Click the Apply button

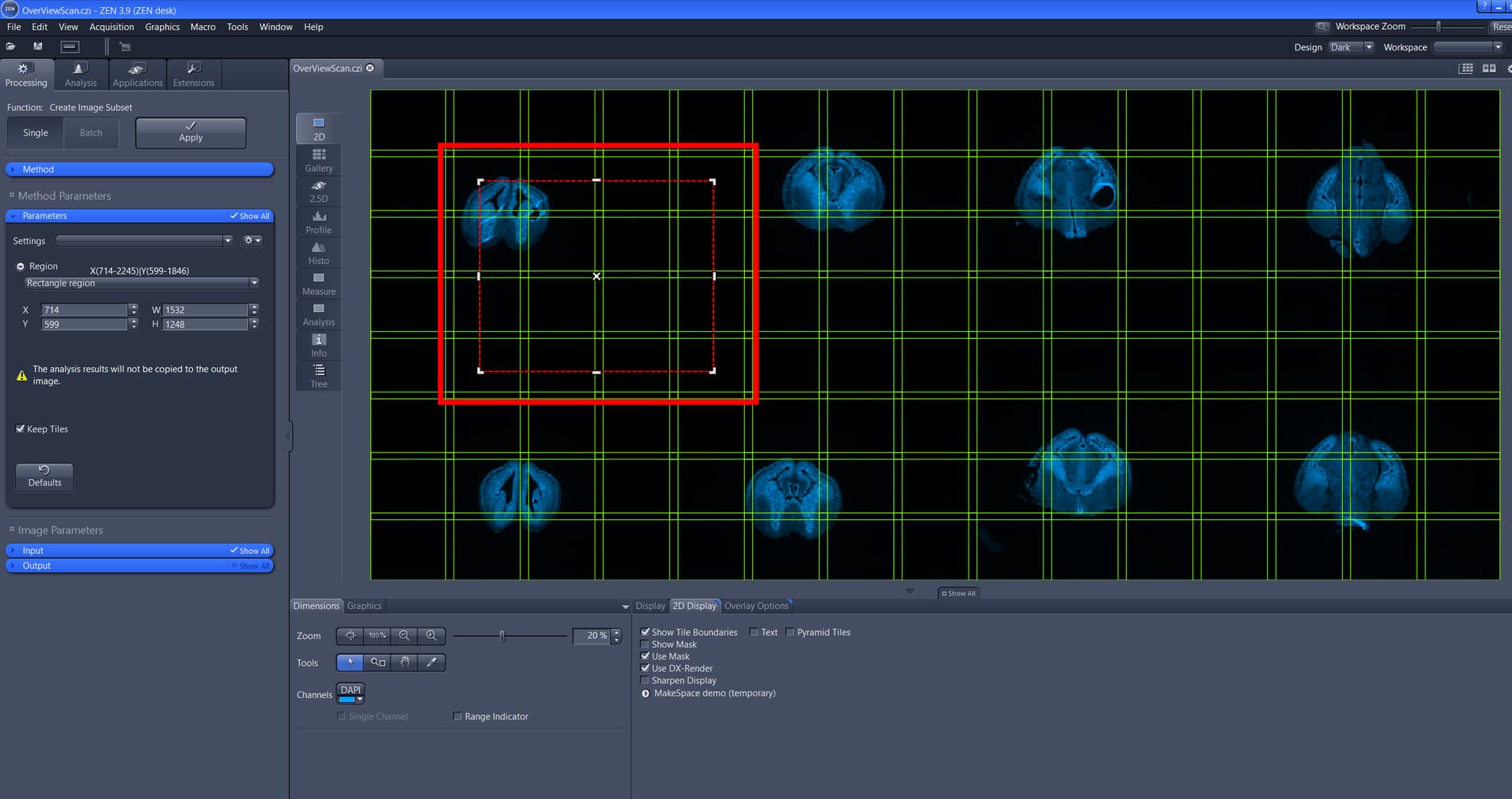pos(190,132)
